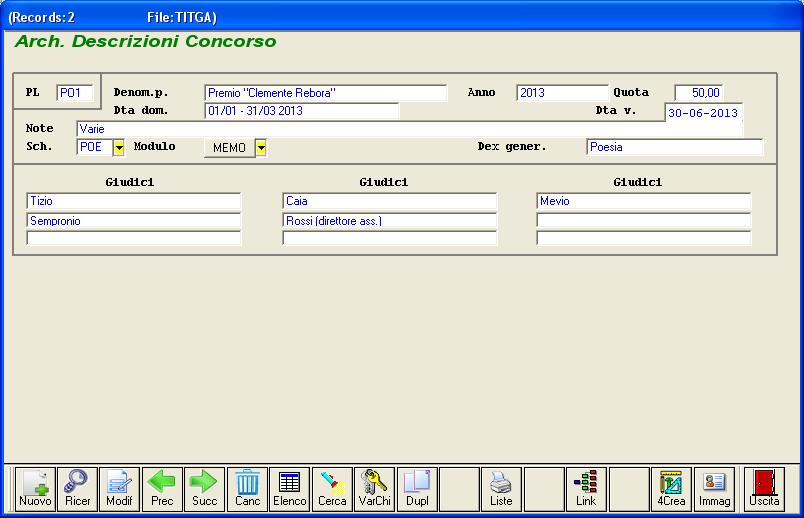
Task: Click the Cerca flashlight icon
Action: point(332,489)
